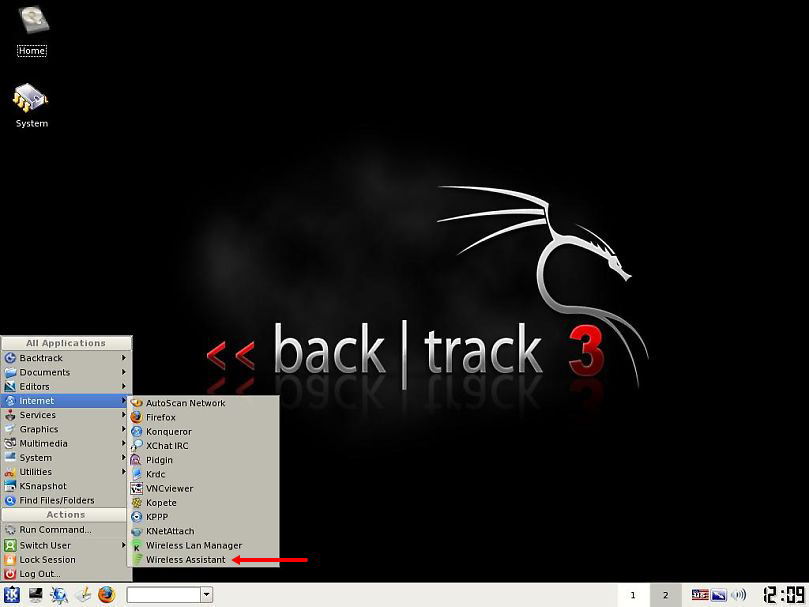Launch Firefox from the taskbar
This screenshot has height=607, width=809.
(107, 595)
